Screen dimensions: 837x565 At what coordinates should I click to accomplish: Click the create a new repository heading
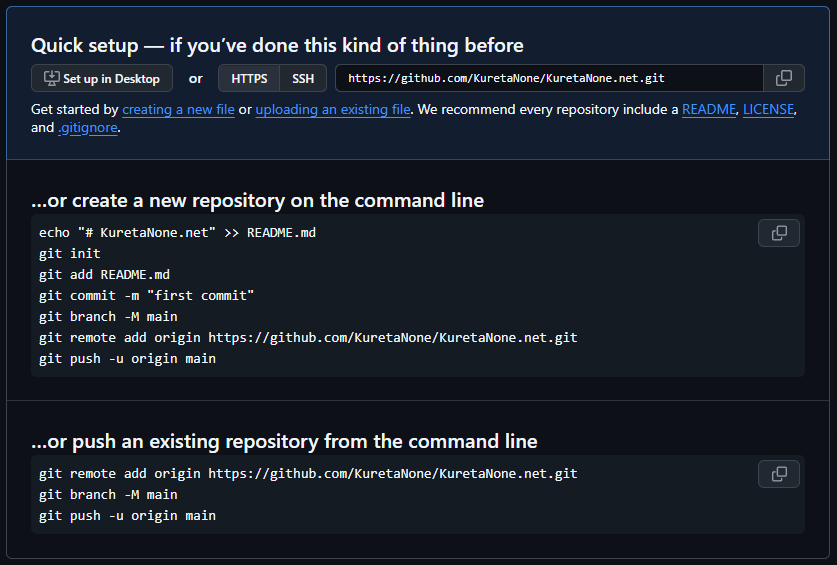click(x=257, y=200)
